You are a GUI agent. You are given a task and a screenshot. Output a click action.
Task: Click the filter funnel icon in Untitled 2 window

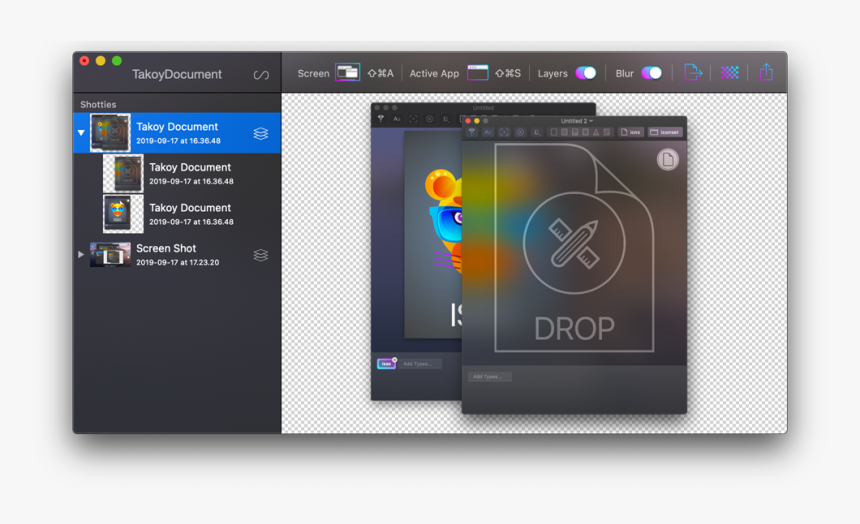(472, 132)
